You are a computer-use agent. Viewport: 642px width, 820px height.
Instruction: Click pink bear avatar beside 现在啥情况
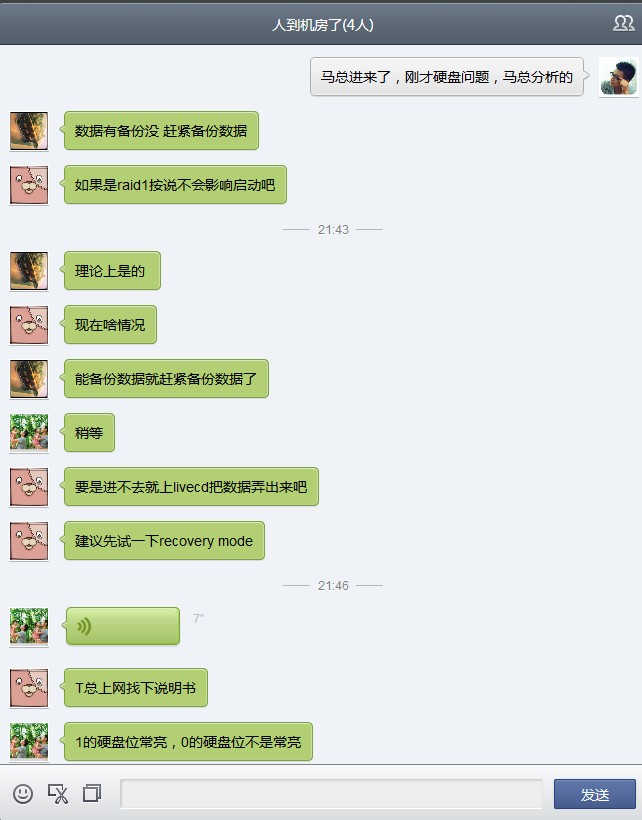(29, 325)
